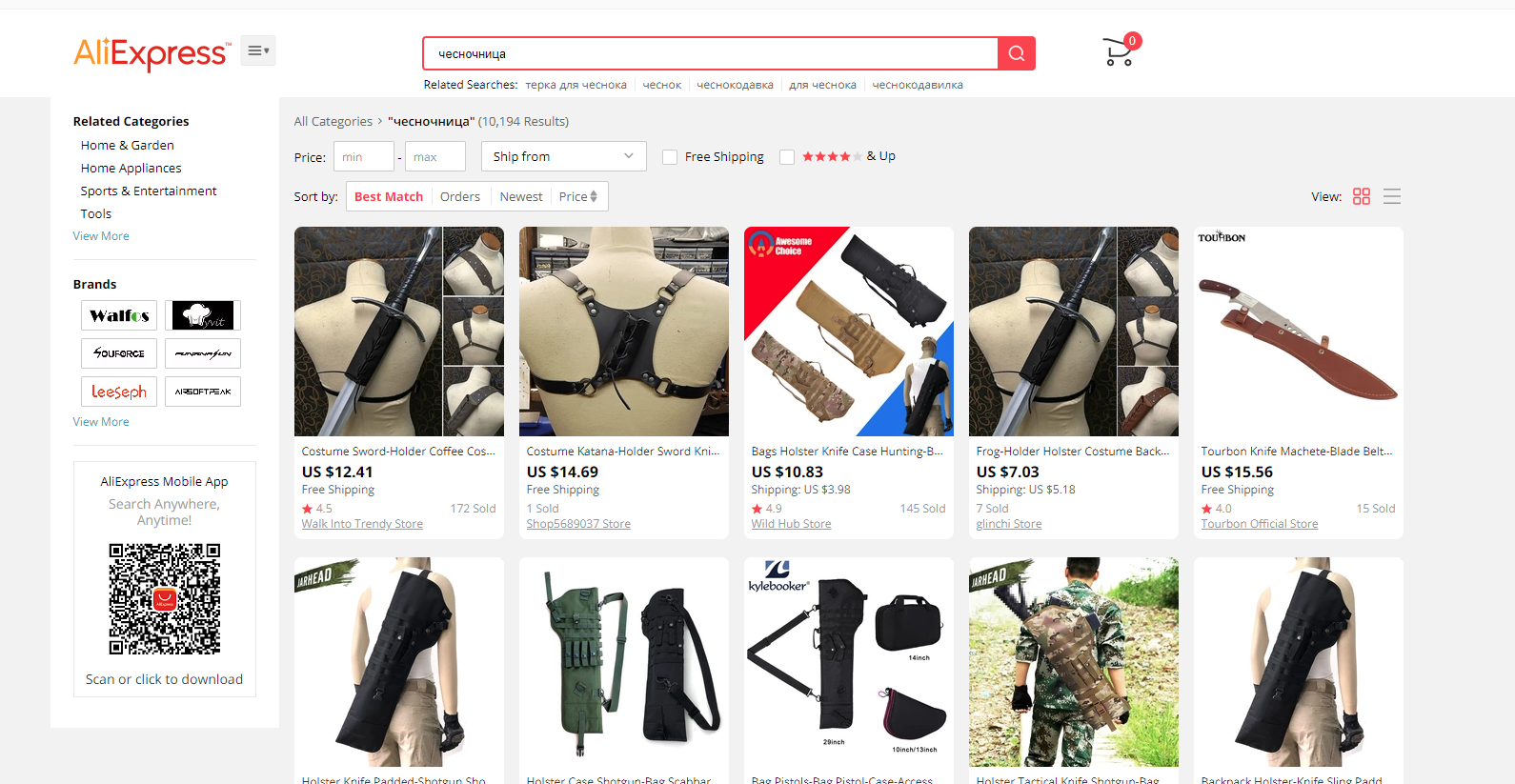The image size is (1515, 784).
Task: Click the US $12.41 price
Action: pyautogui.click(x=337, y=472)
